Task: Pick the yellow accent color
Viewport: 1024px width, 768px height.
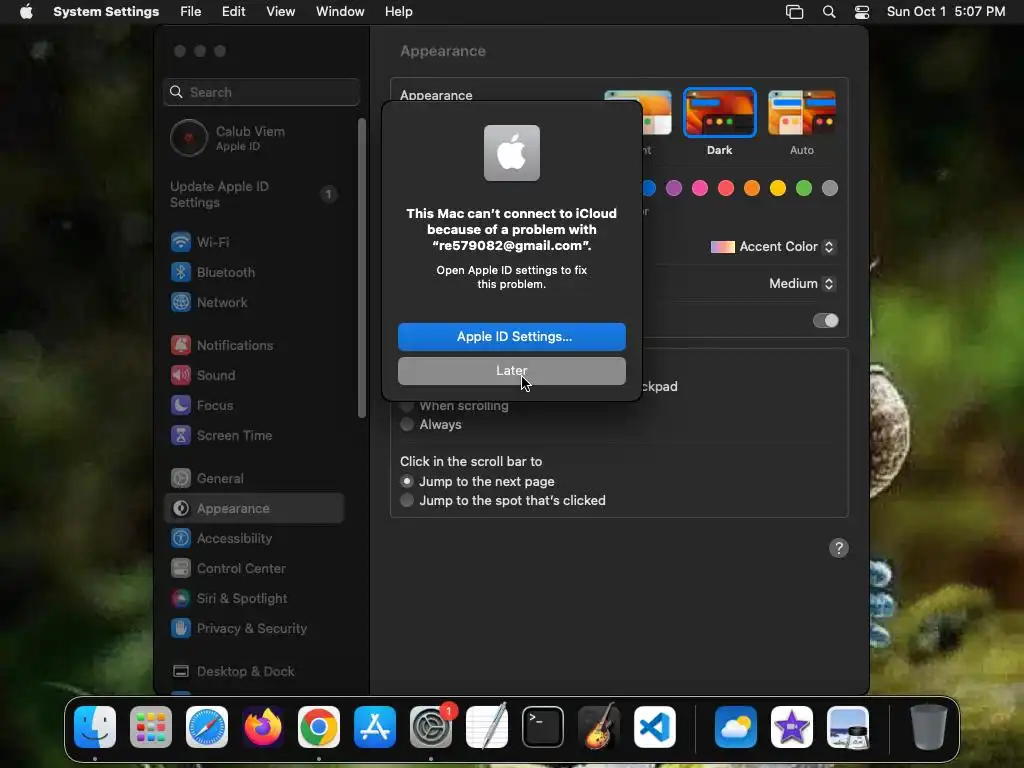Action: pos(778,189)
